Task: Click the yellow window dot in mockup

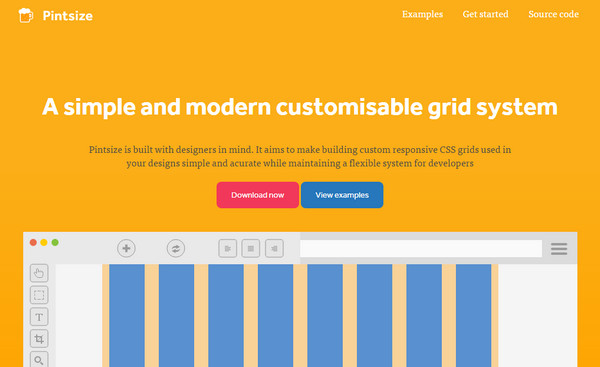Action: tap(44, 242)
